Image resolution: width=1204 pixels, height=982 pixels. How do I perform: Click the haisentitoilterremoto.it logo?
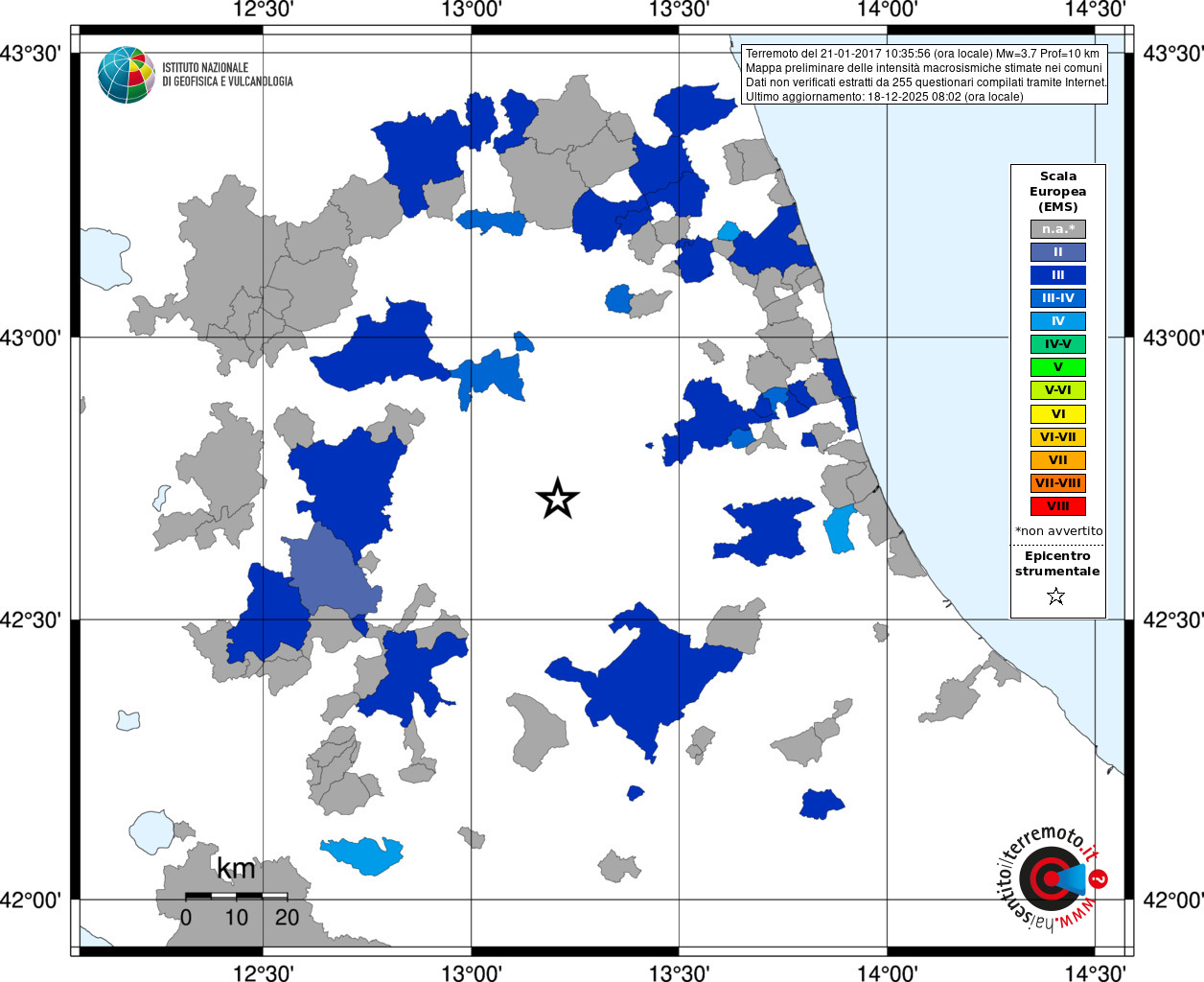tap(1053, 877)
